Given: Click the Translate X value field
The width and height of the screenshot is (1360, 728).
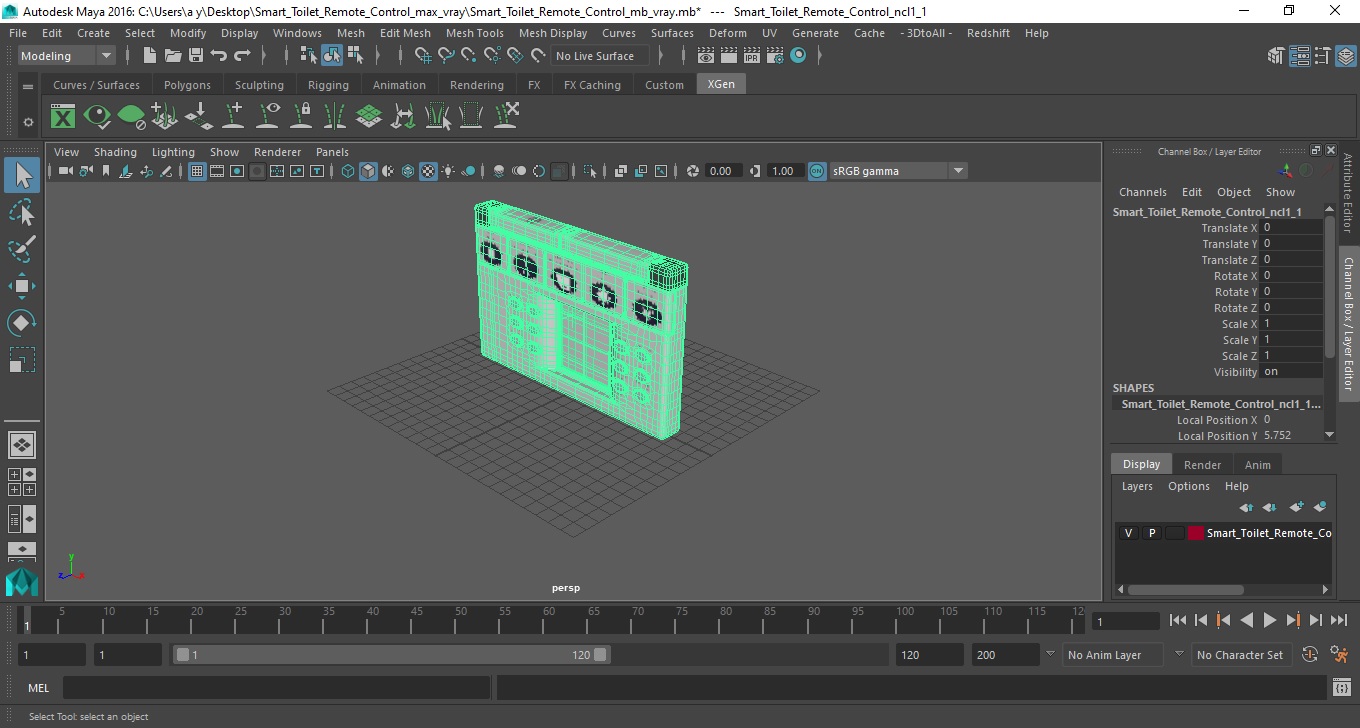Looking at the screenshot, I should (1292, 228).
